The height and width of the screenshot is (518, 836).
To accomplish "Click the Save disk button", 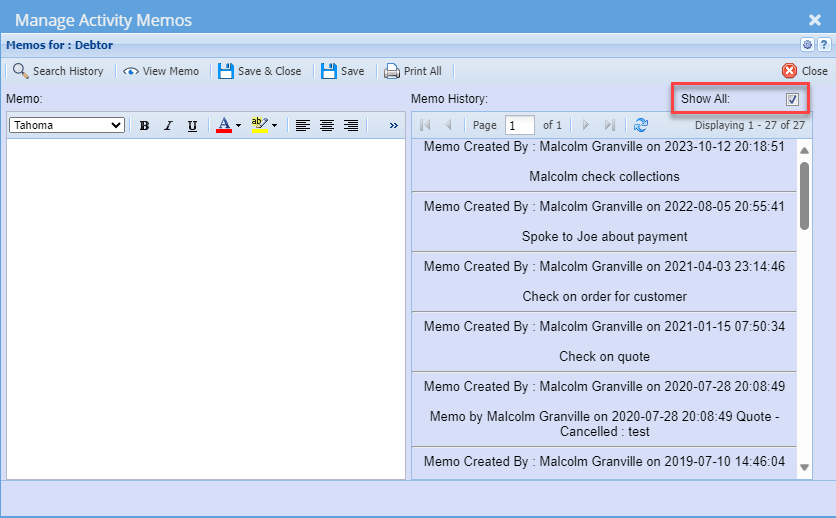I will click(x=342, y=71).
